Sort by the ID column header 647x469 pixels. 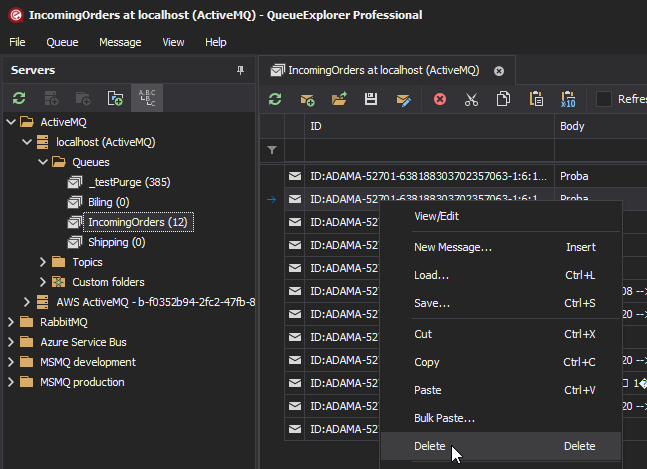[429, 126]
